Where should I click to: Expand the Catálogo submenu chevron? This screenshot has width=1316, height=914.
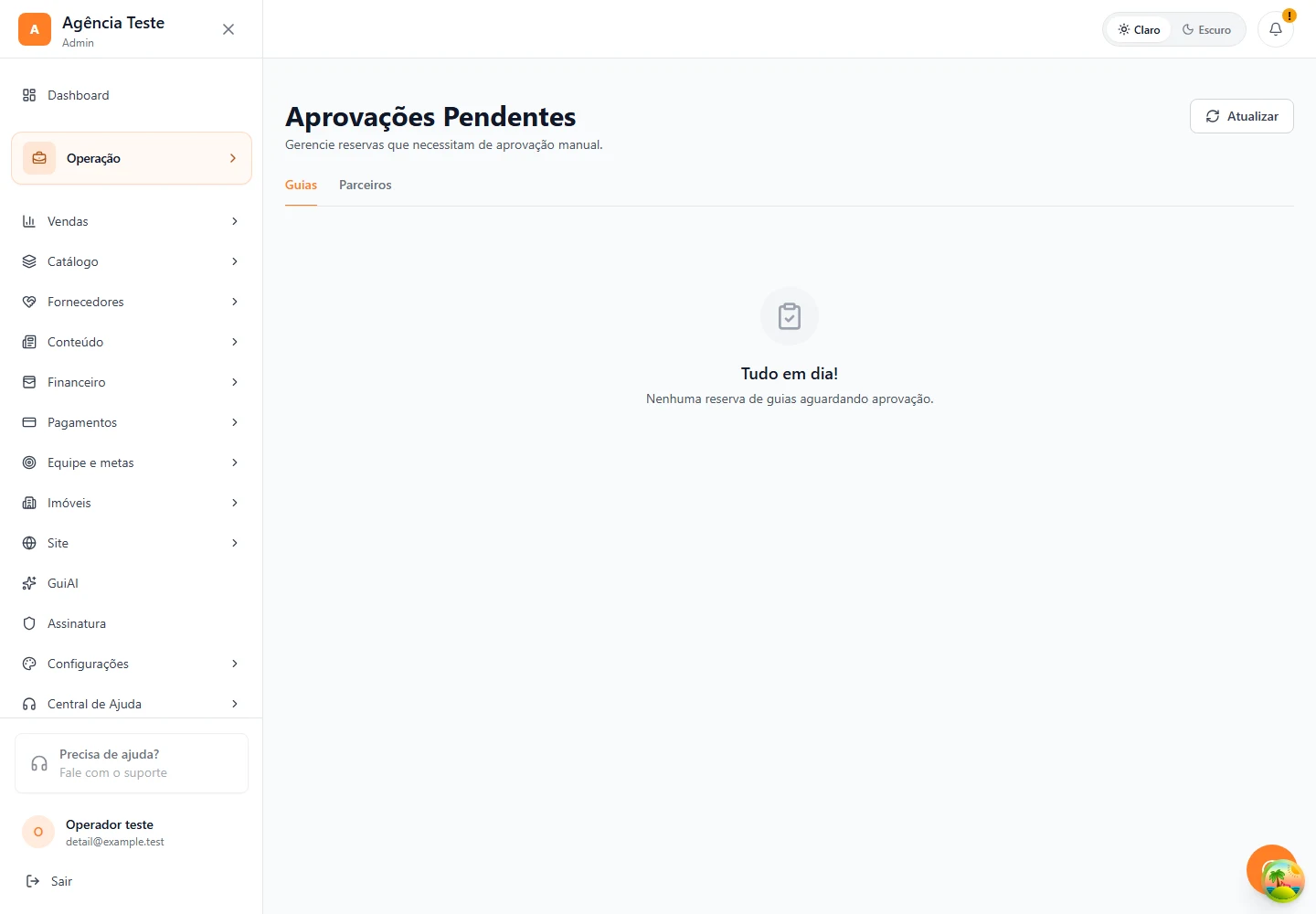[235, 261]
